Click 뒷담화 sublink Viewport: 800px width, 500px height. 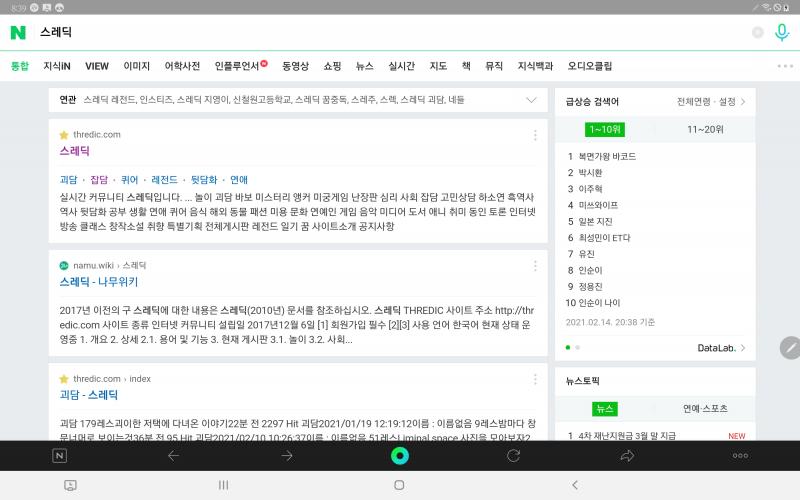tap(204, 180)
